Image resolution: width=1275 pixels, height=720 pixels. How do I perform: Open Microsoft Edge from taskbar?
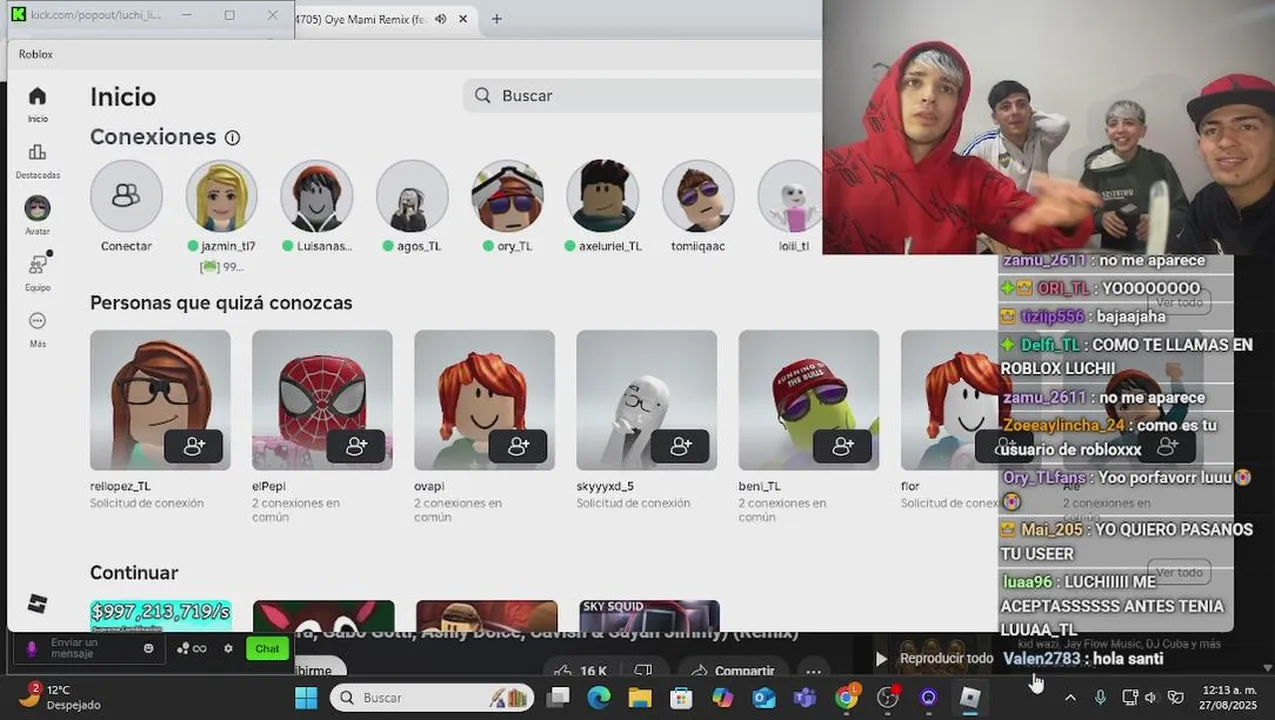coord(600,697)
